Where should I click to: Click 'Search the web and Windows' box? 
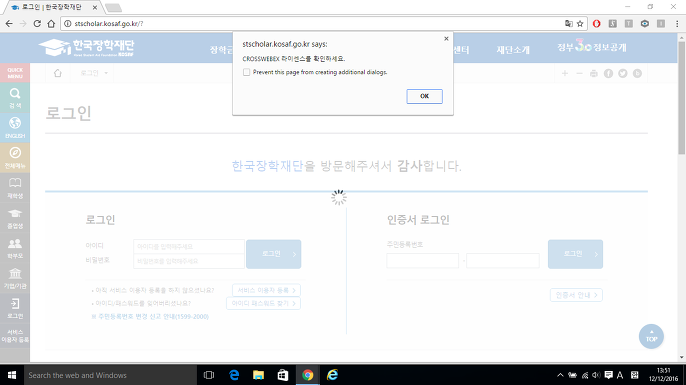coord(110,375)
